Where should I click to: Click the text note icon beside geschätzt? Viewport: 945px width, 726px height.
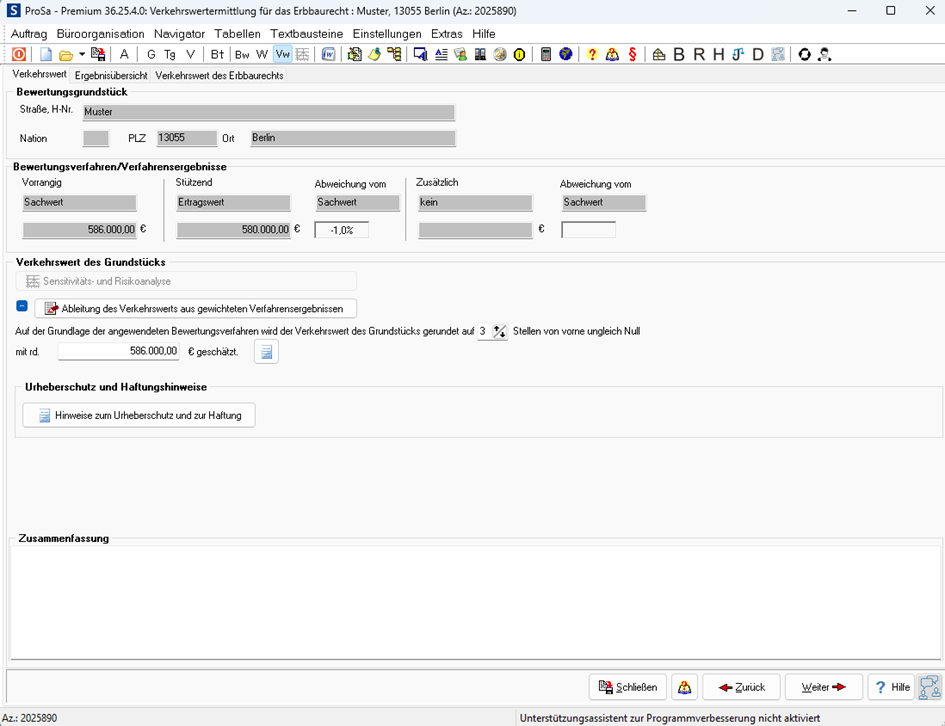[x=266, y=351]
